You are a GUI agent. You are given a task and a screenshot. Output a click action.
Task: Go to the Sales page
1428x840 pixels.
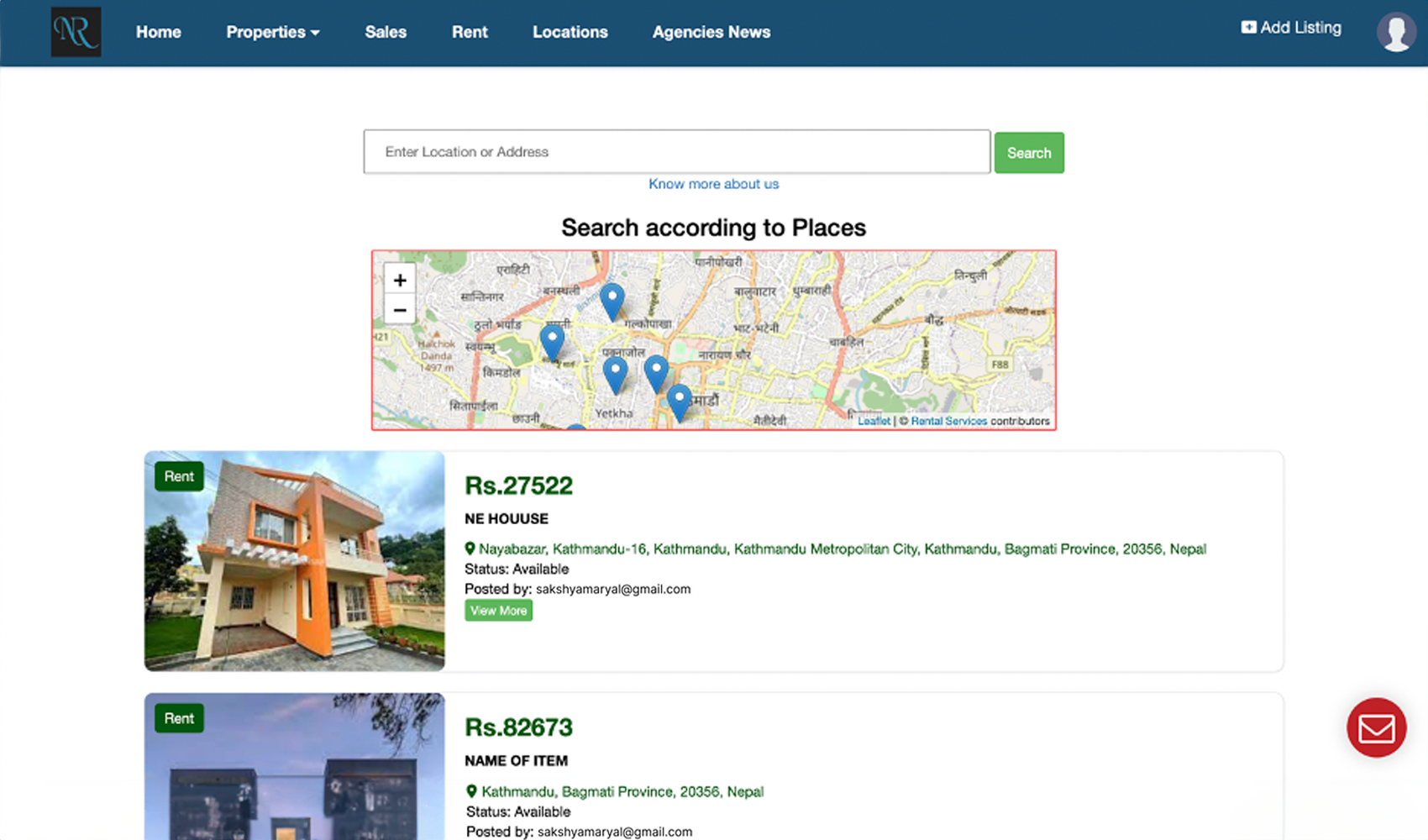coord(386,32)
